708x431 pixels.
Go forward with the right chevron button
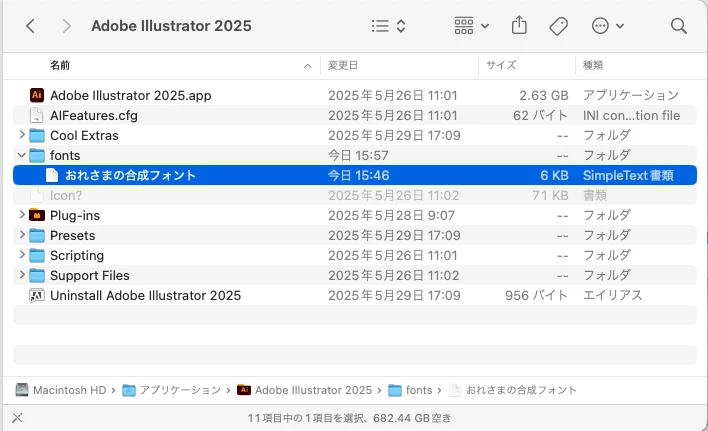point(66,26)
